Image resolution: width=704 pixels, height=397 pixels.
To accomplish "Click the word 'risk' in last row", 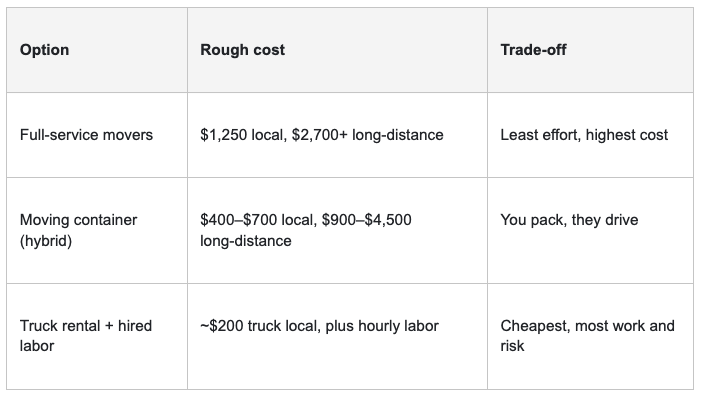I will click(512, 346).
